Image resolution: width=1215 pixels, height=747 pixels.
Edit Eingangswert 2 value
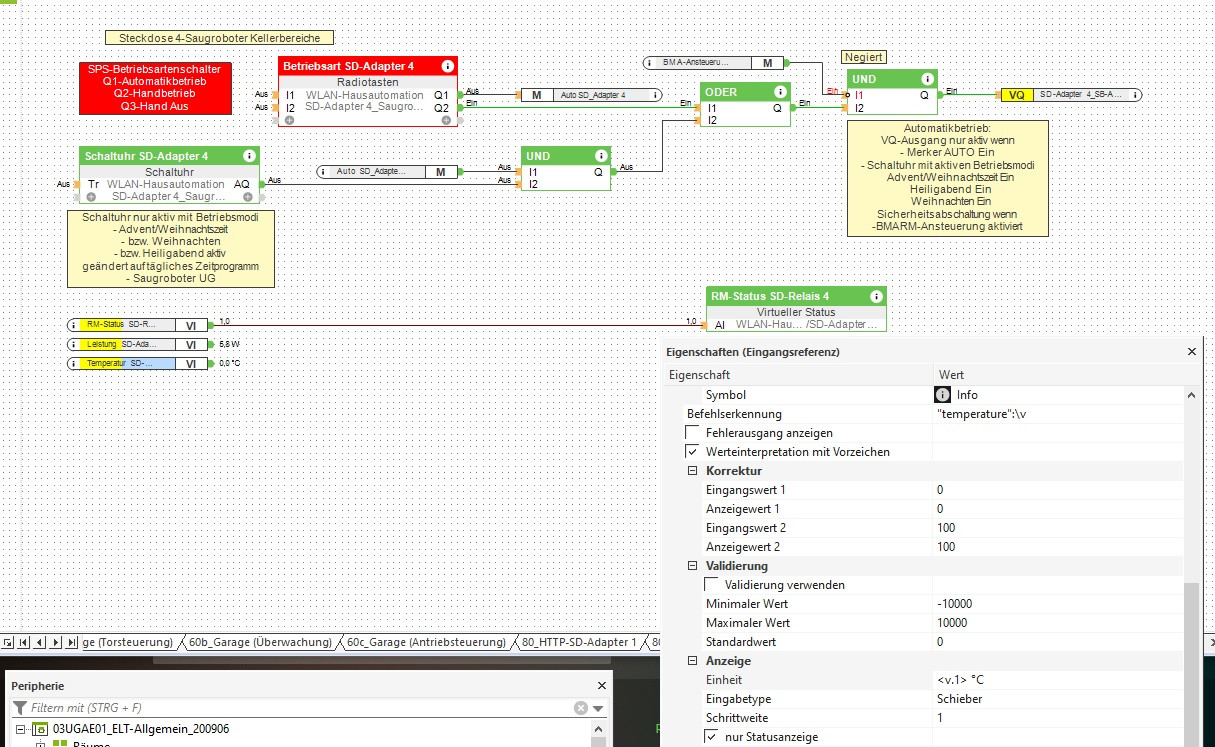pos(1058,528)
